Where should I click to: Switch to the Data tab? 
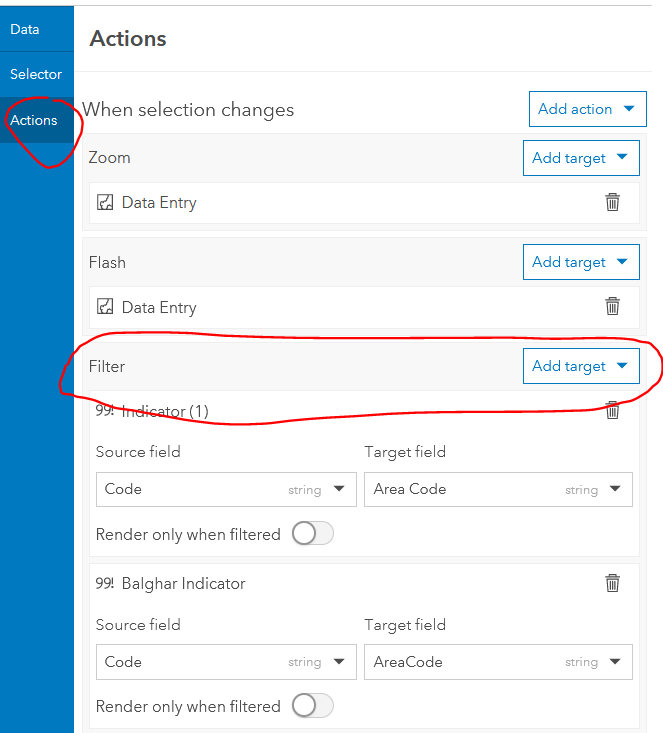(x=25, y=29)
